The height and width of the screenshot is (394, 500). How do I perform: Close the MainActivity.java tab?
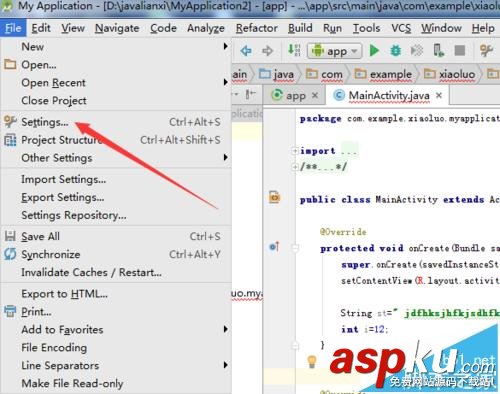tap(439, 96)
